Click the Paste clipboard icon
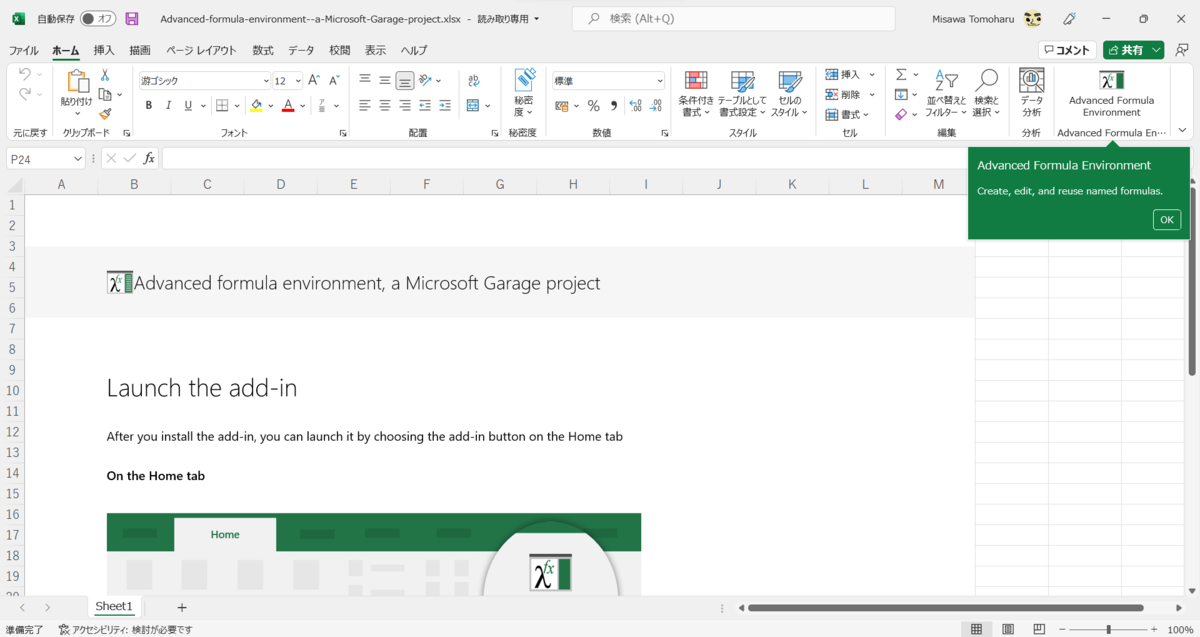 click(76, 82)
